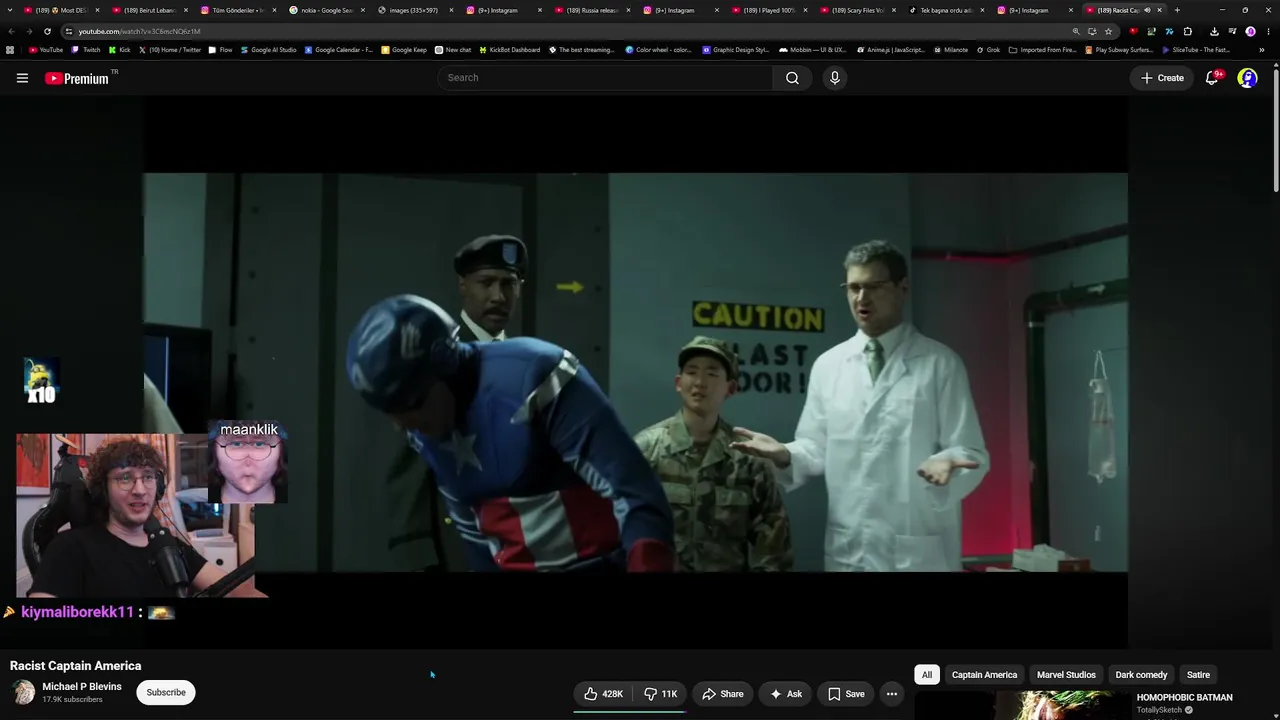Viewport: 1280px width, 720px height.
Task: Open the tab search dropdown arrow
Action: [10, 10]
